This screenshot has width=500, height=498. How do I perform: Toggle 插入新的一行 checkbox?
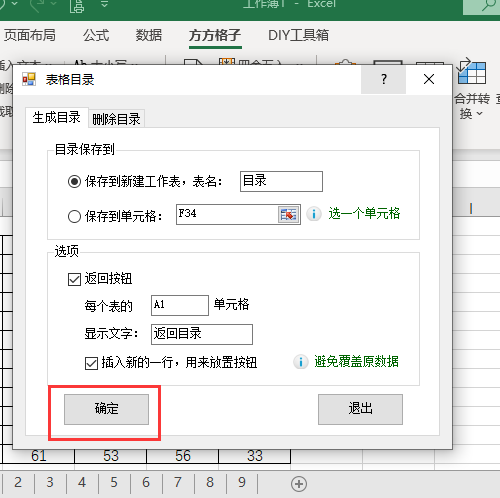click(x=91, y=363)
